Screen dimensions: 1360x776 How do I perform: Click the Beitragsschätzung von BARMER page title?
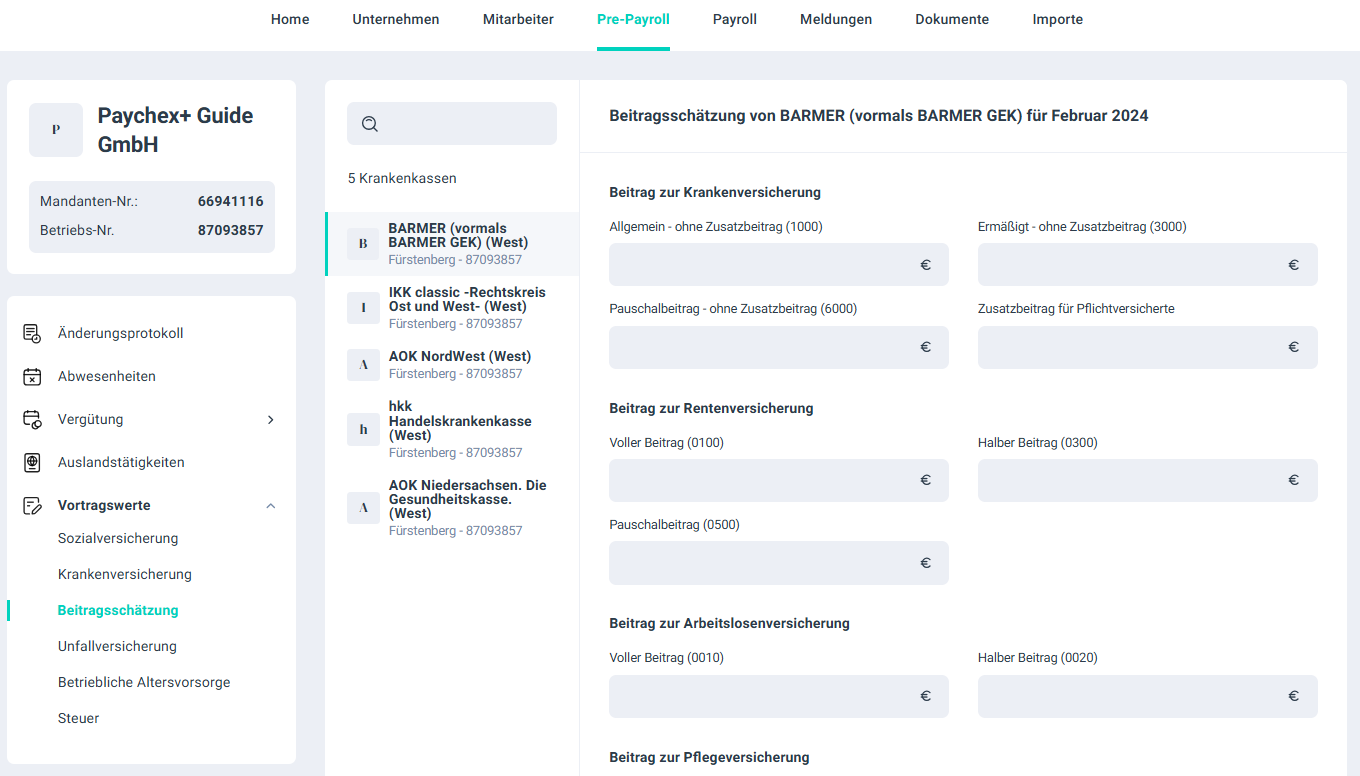879,116
